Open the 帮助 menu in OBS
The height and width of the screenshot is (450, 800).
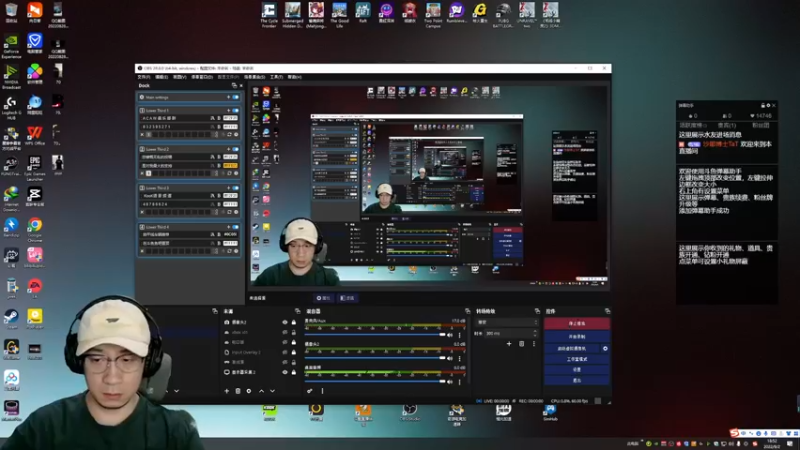(294, 77)
